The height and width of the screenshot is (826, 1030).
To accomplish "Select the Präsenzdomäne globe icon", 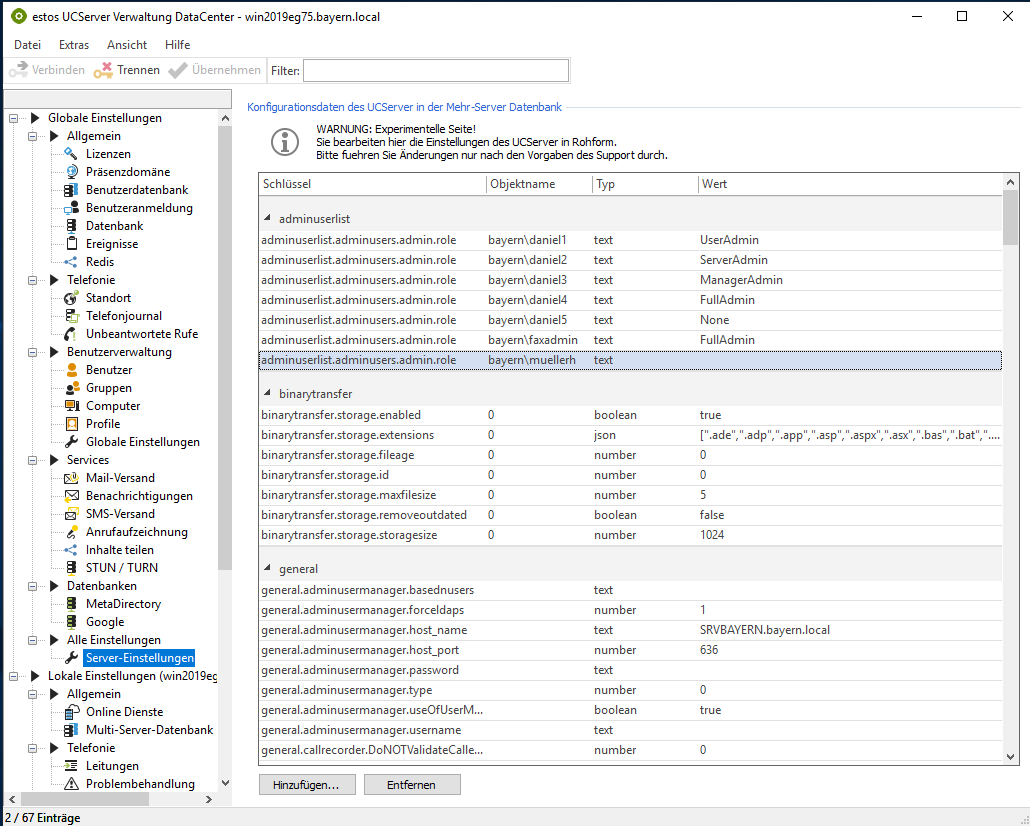I will point(71,172).
